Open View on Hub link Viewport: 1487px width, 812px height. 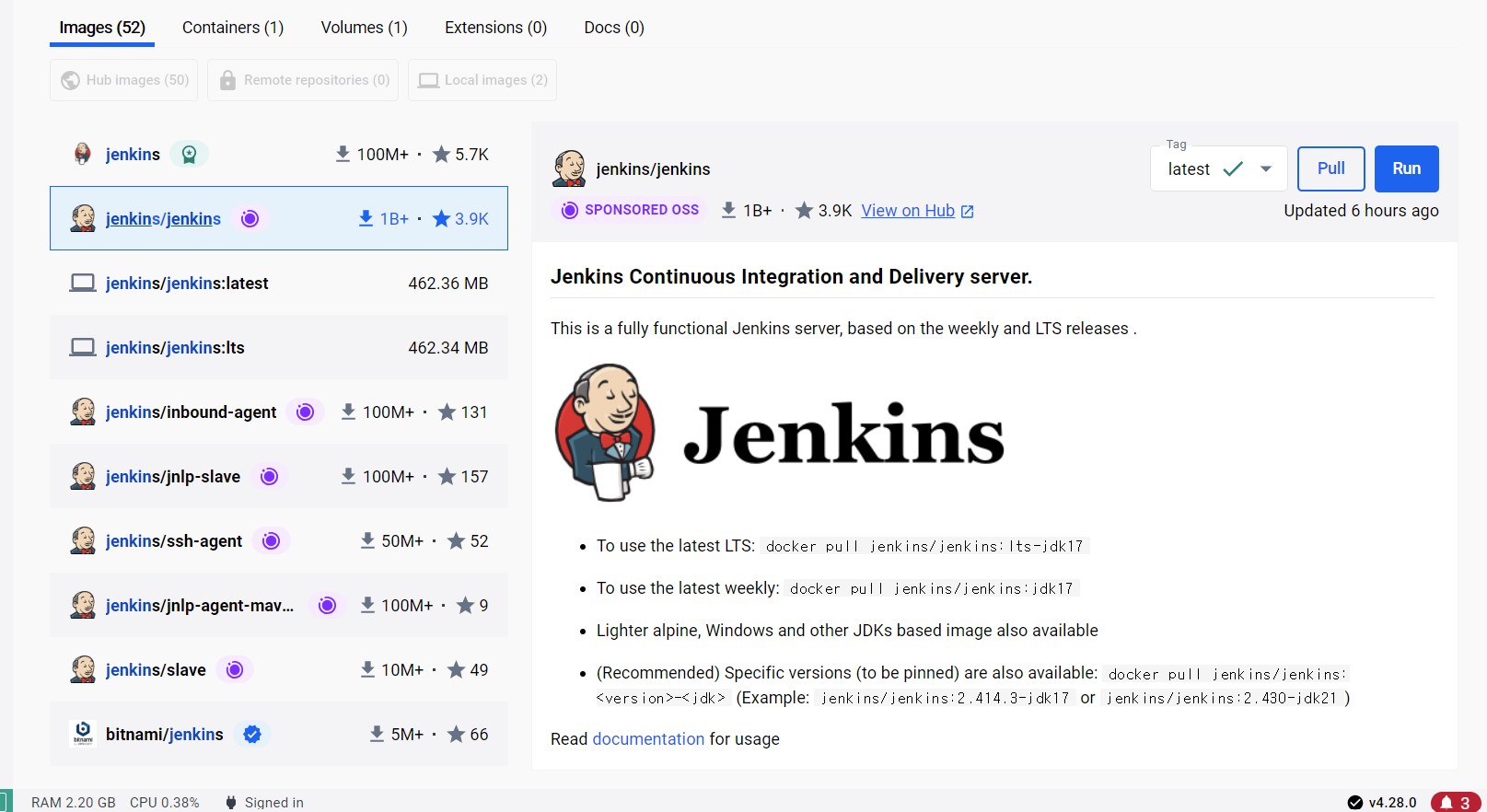coord(908,211)
